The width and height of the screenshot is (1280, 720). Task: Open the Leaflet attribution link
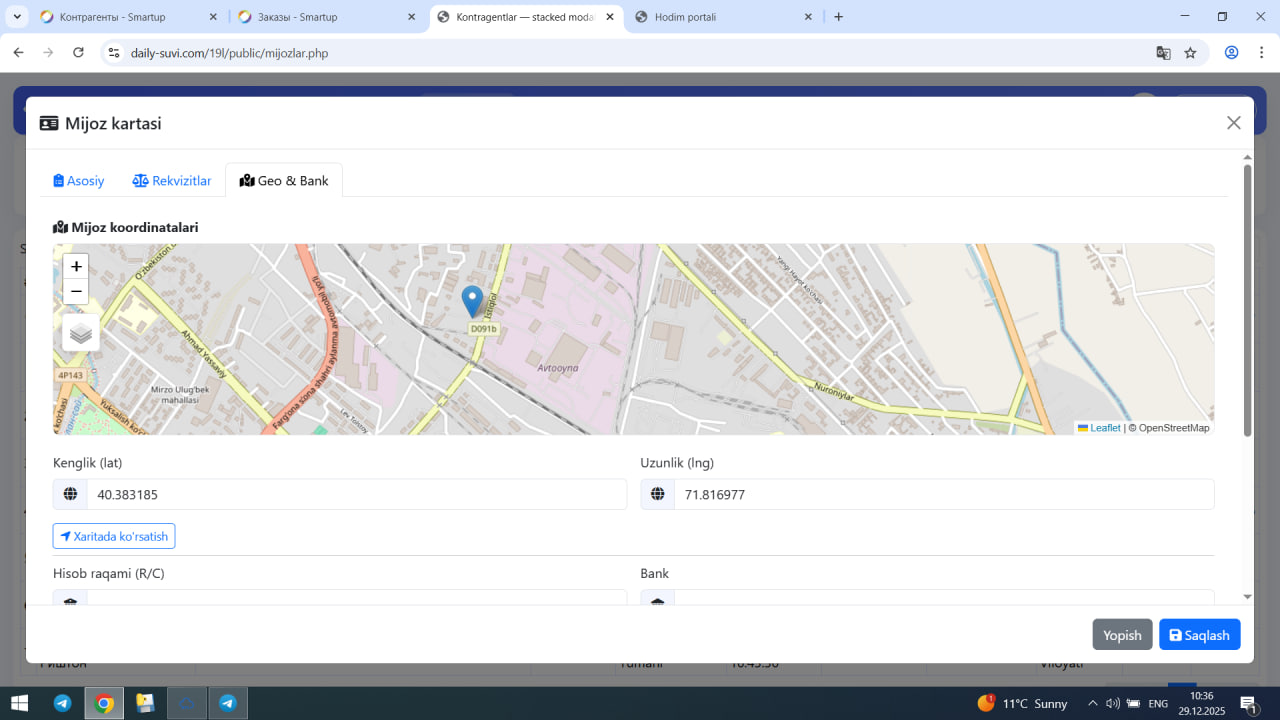(x=1104, y=428)
